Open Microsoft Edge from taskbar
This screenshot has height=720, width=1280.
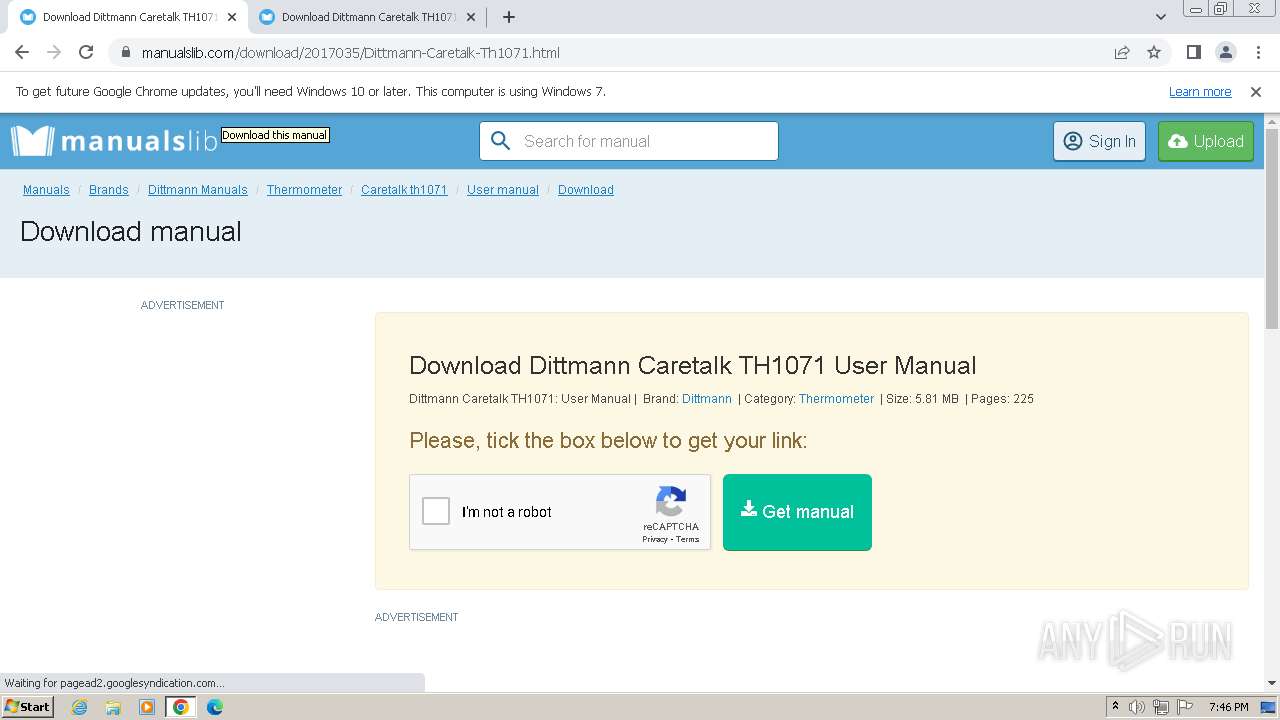[215, 707]
